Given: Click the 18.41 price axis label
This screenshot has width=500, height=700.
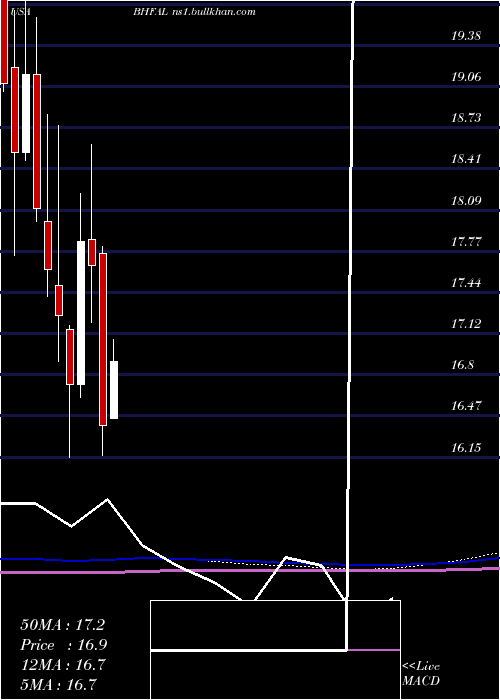Looking at the screenshot, I should point(466,159).
